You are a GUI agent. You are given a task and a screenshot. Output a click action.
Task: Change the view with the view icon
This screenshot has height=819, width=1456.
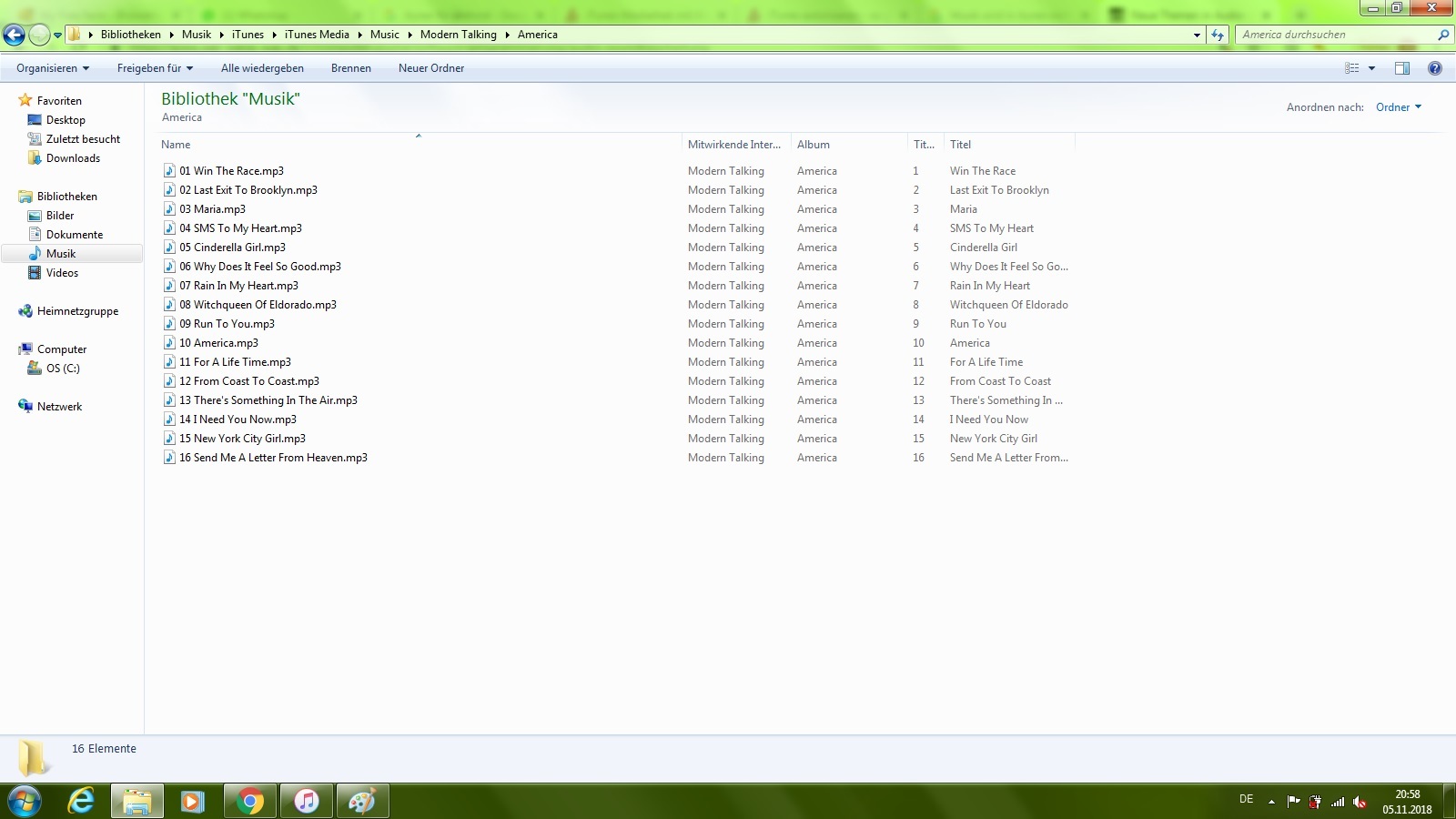1352,68
